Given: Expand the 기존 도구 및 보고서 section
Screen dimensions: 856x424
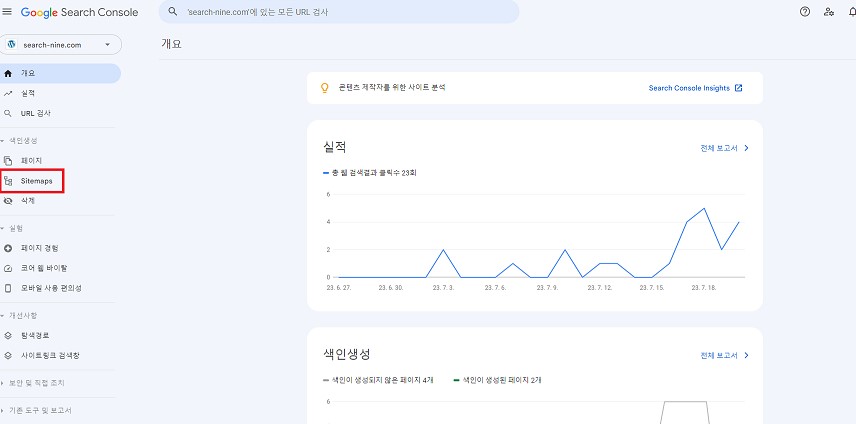Looking at the screenshot, I should click(36, 410).
